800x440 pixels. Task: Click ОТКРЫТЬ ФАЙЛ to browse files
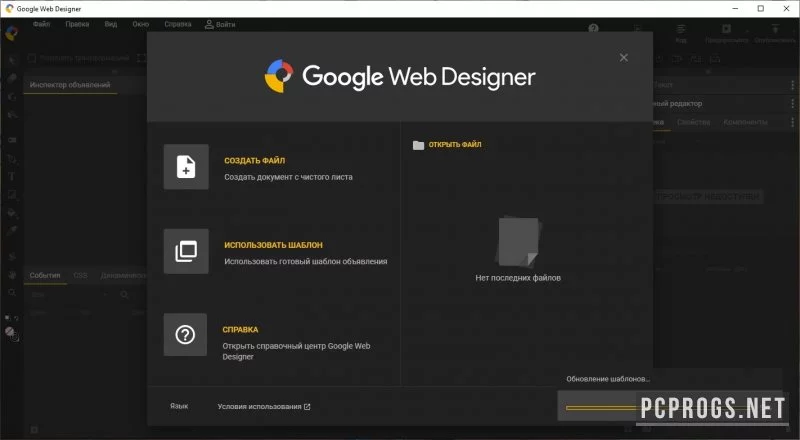click(455, 145)
